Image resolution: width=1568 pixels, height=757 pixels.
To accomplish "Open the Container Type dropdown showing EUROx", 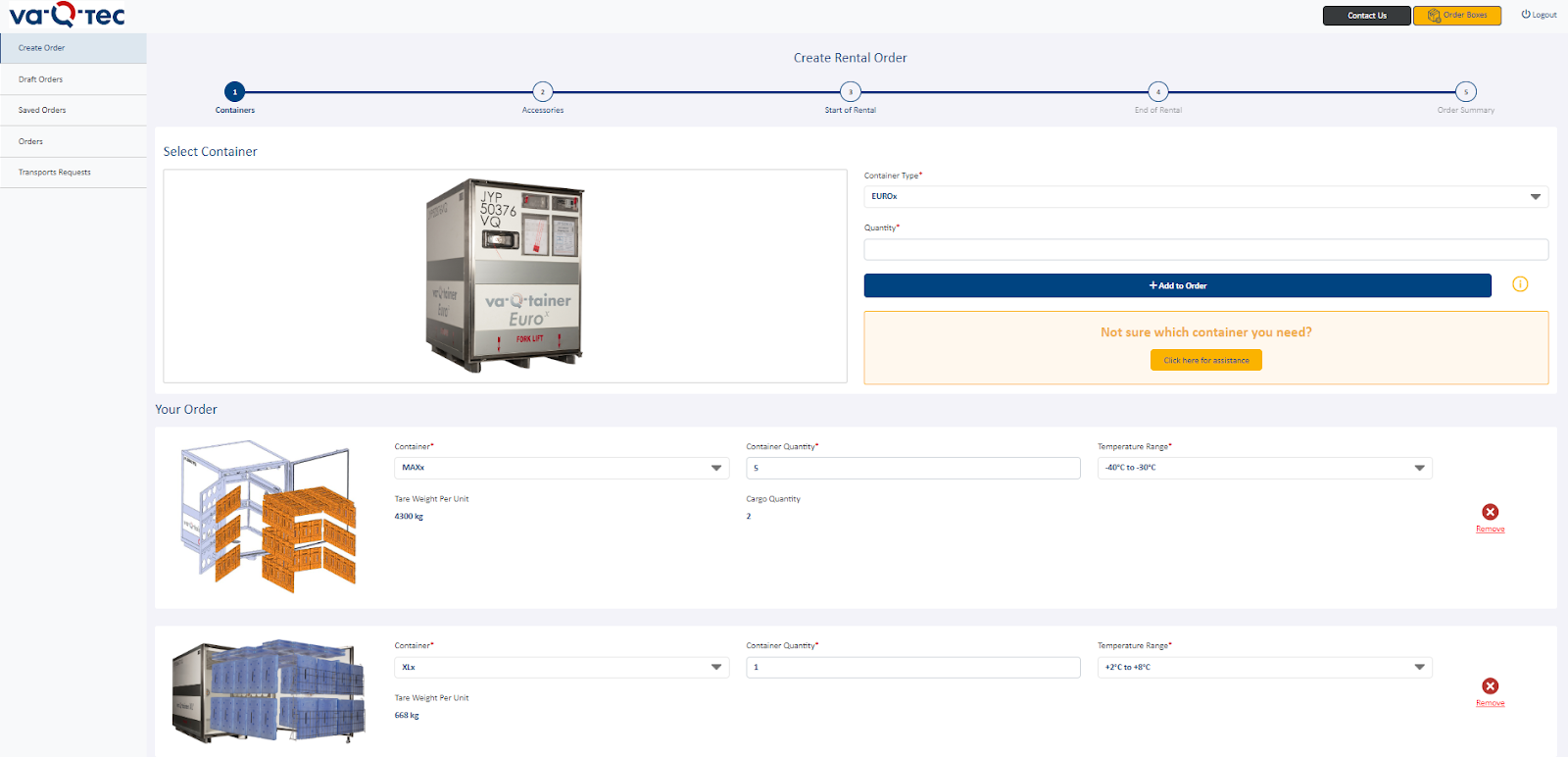I will point(1205,196).
